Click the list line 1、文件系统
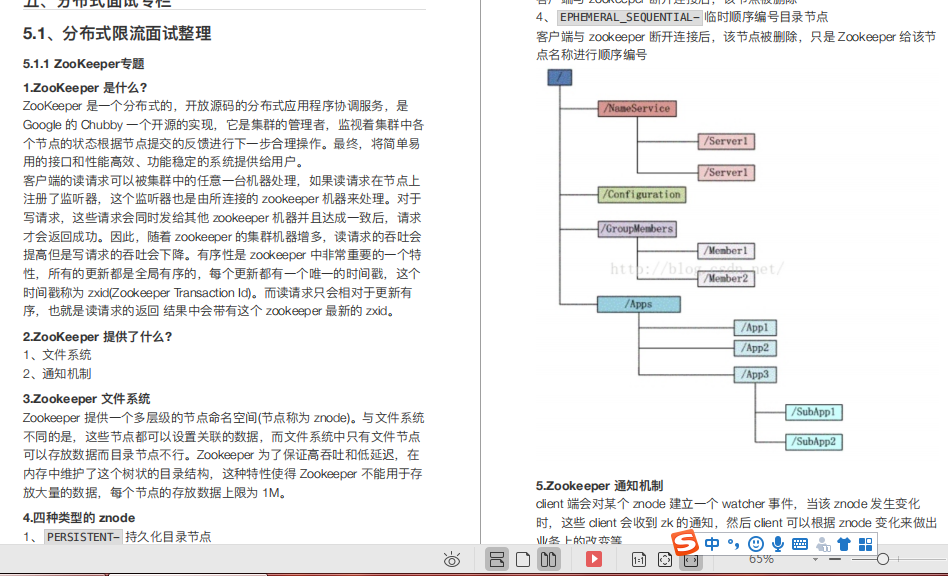Image resolution: width=948 pixels, height=576 pixels. [57, 355]
